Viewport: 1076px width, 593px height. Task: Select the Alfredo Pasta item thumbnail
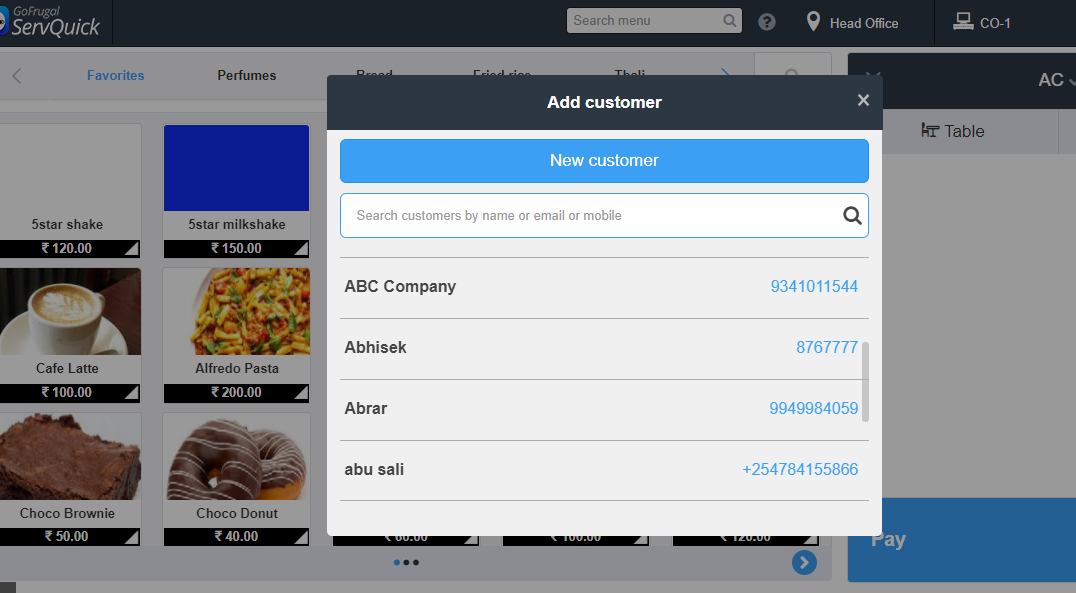(236, 311)
